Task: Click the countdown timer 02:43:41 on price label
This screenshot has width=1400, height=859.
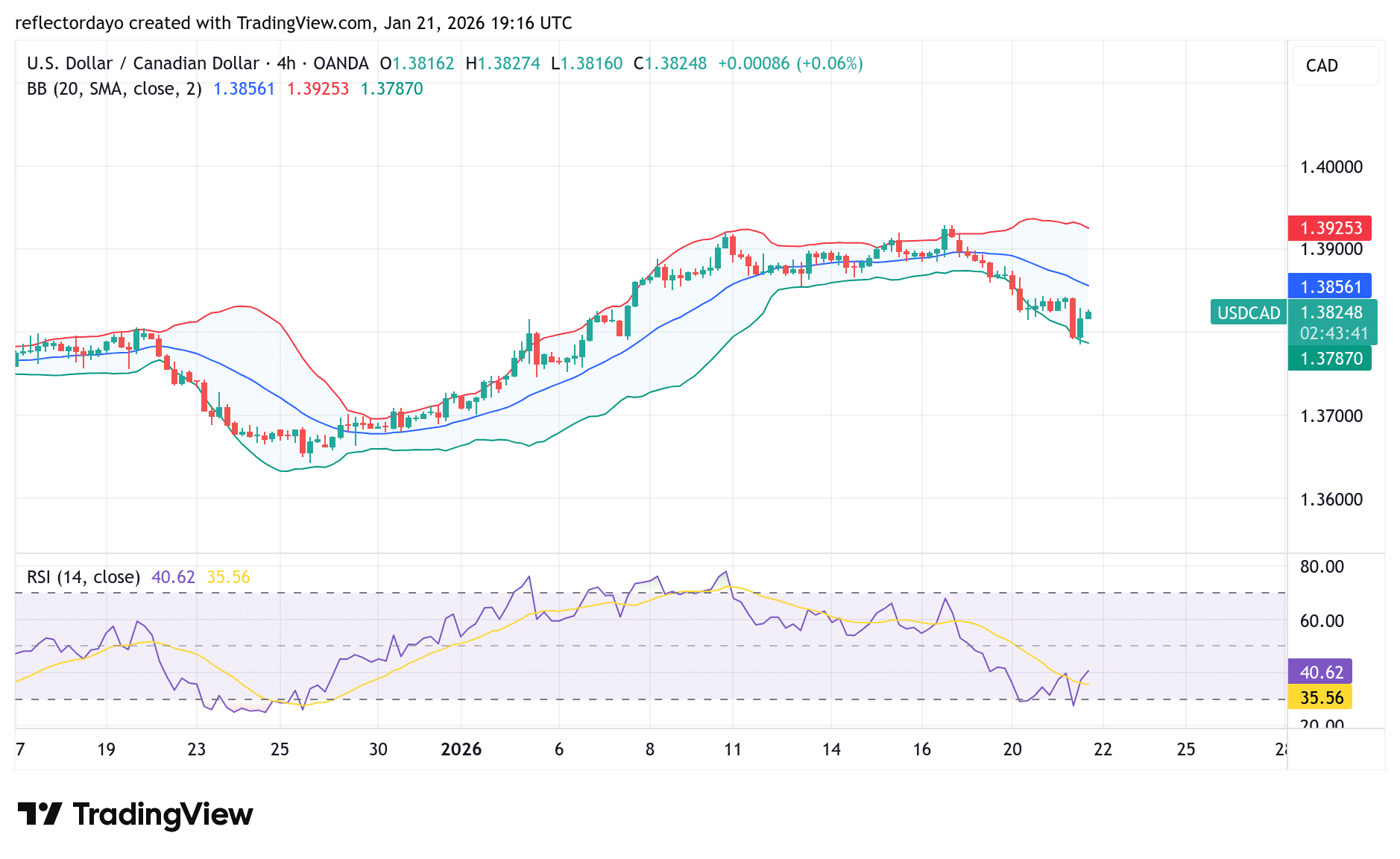Action: (x=1334, y=334)
